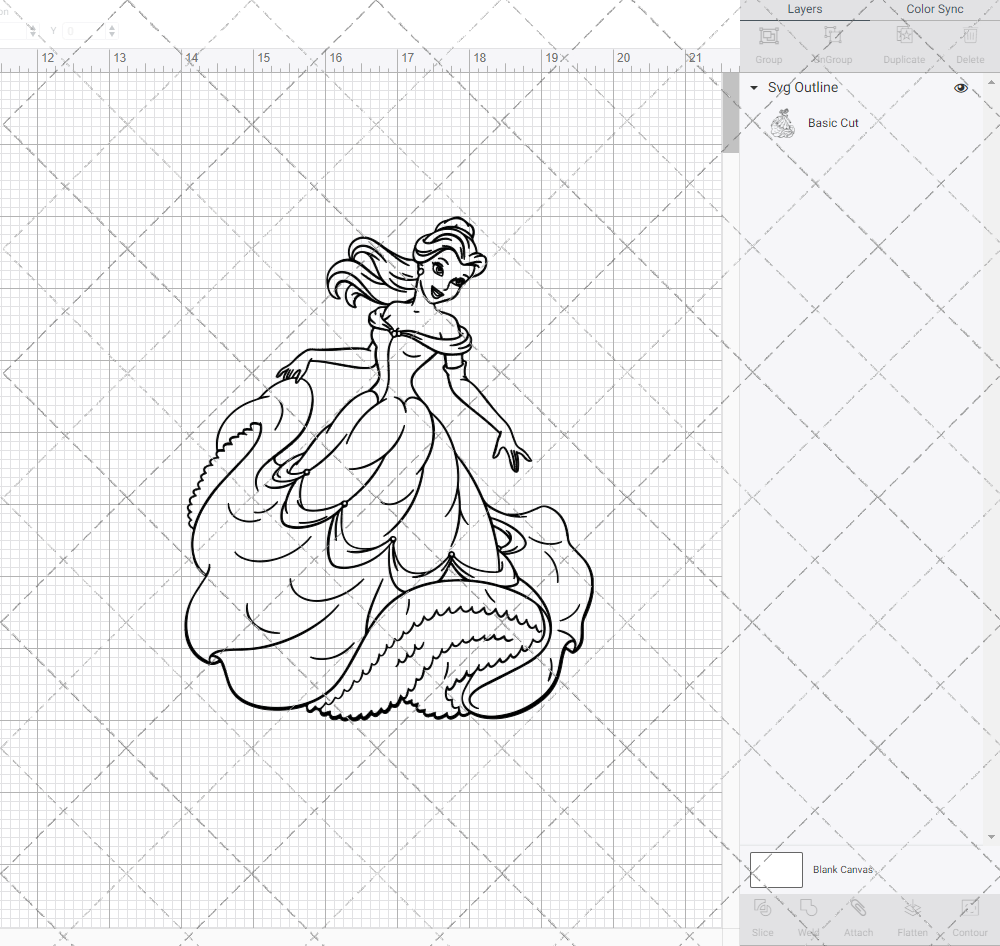This screenshot has width=1000, height=946.
Task: Click the Y position stepper arrows
Action: click(x=112, y=31)
